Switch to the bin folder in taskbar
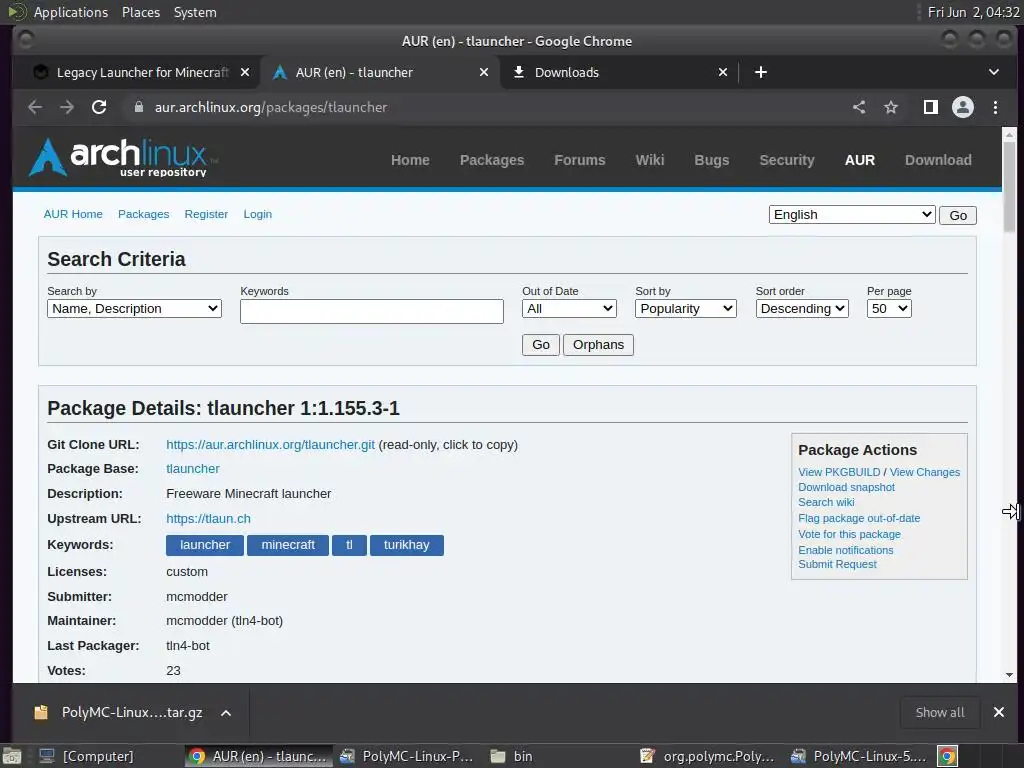 click(513, 756)
